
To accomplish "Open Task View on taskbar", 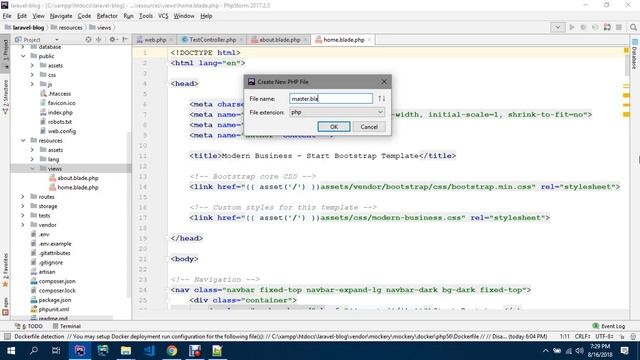I will (56, 351).
